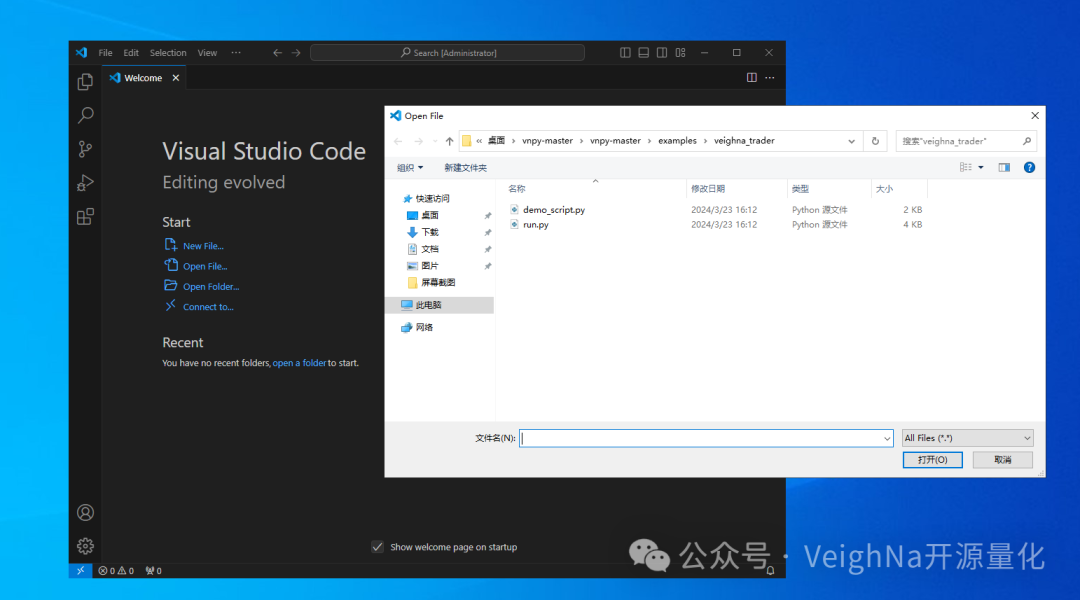Toggle the preview pane in file dialog
The height and width of the screenshot is (600, 1080).
pyautogui.click(x=1004, y=168)
